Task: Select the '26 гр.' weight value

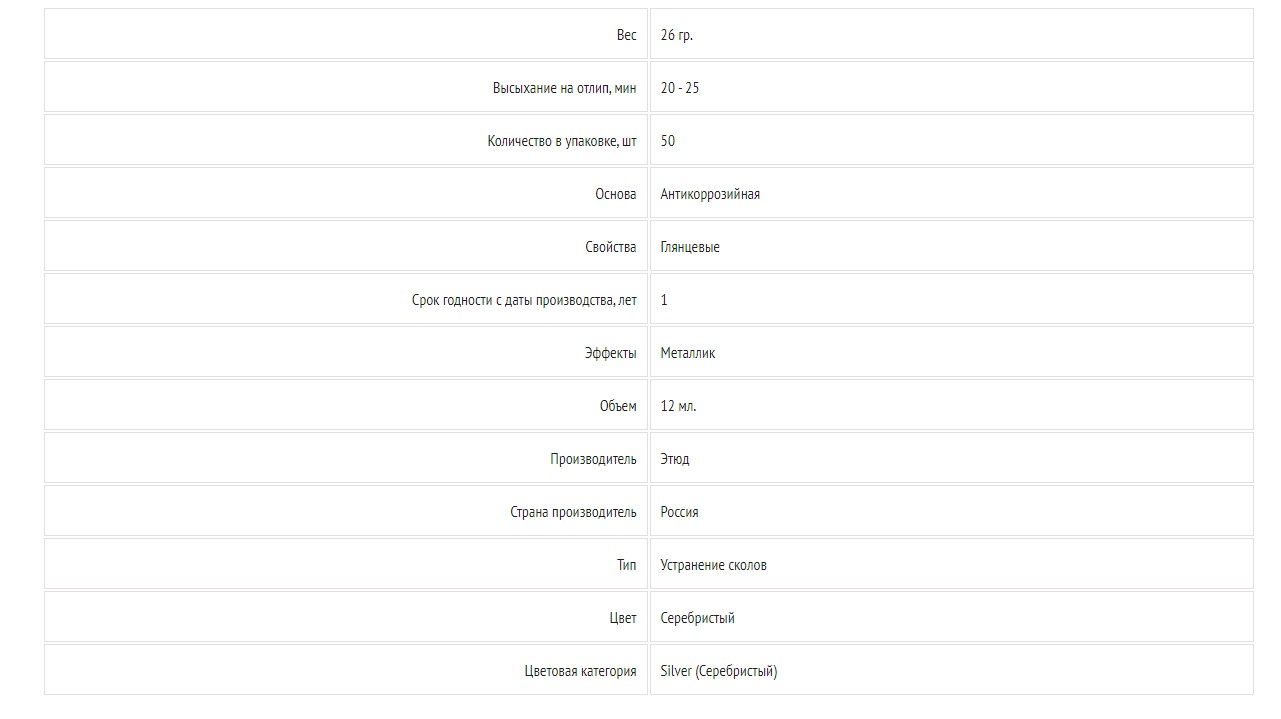Action: (x=677, y=35)
